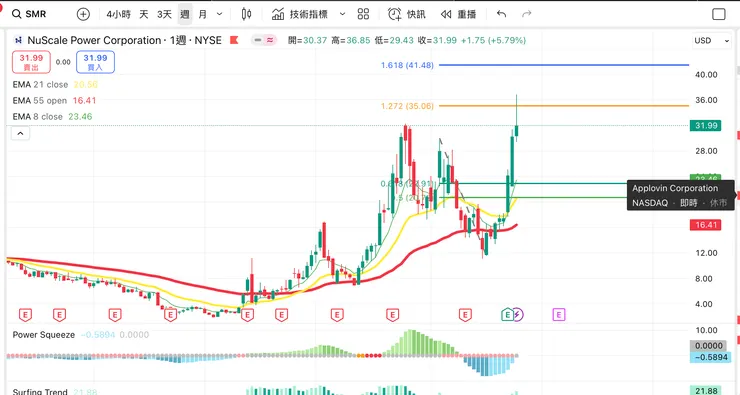Select the Power Squeeze indicator label
This screenshot has width=740, height=395.
coord(43,335)
